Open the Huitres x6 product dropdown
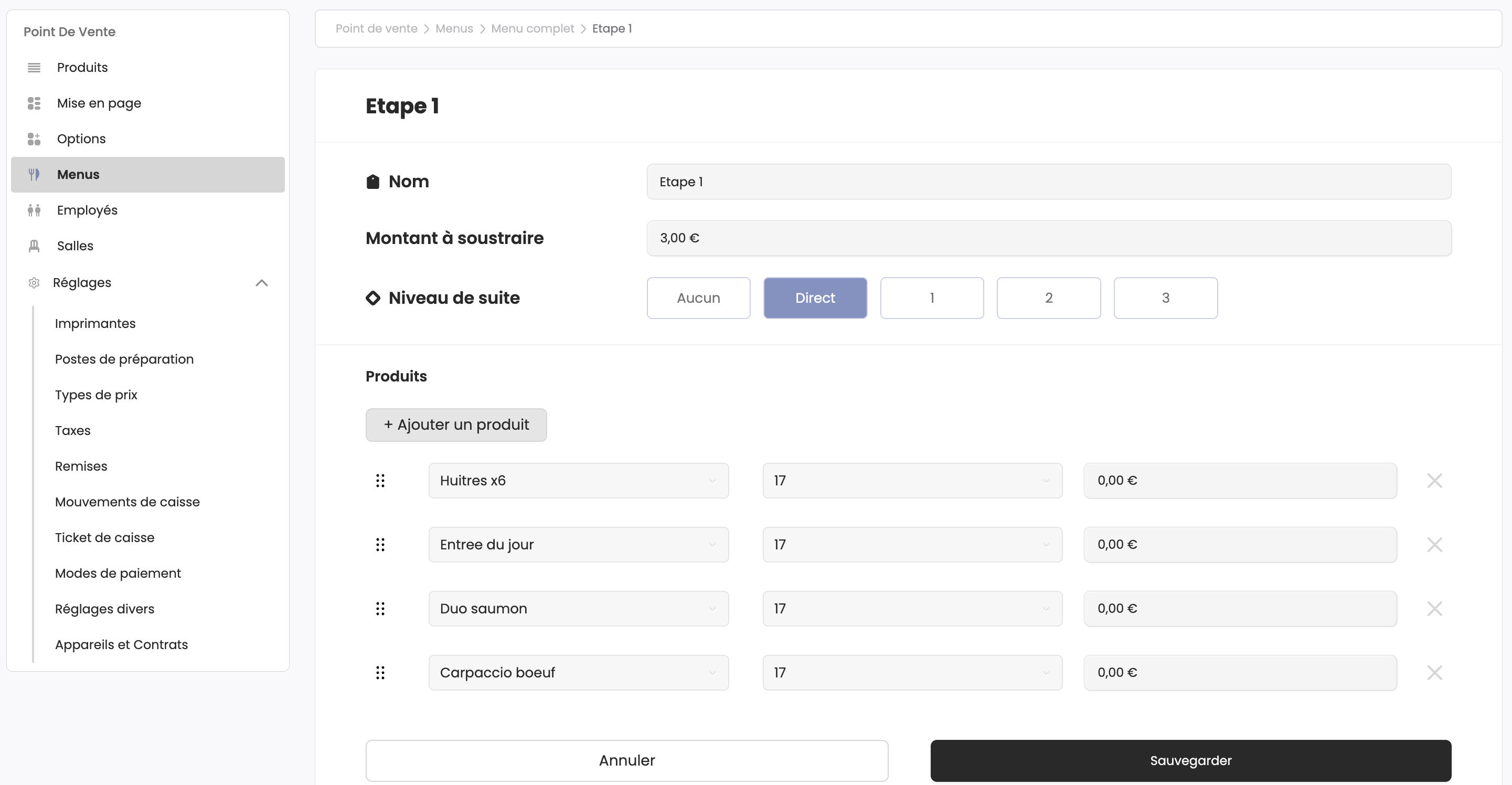 pyautogui.click(x=578, y=481)
